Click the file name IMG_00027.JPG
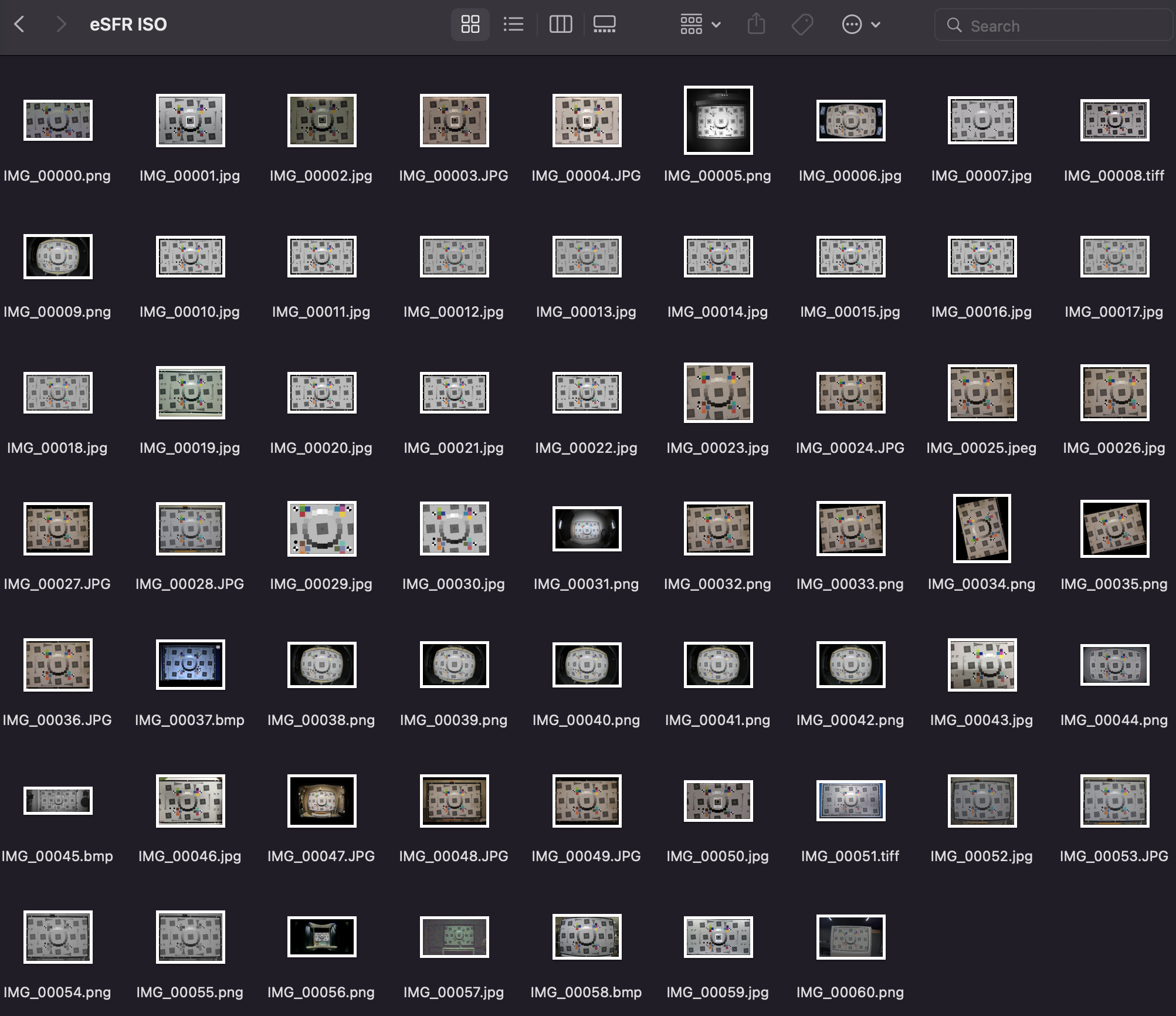Screen dimensions: 1176x1016 57,584
